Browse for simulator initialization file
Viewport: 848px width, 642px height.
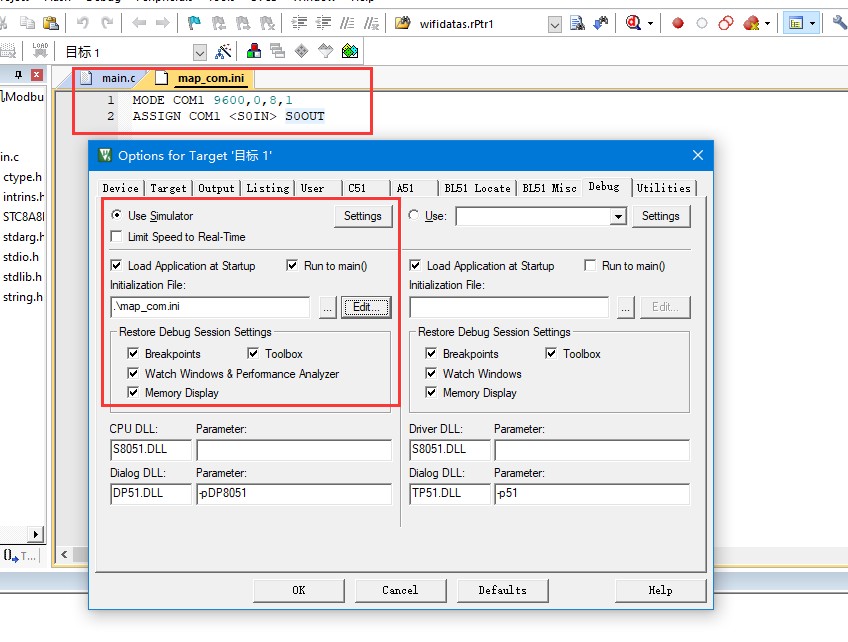point(327,307)
